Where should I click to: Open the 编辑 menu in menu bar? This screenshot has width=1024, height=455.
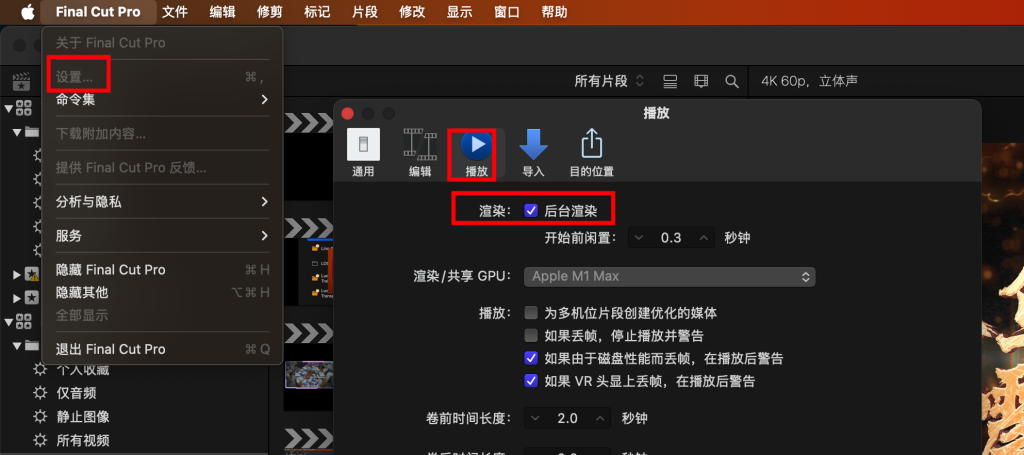pyautogui.click(x=222, y=12)
